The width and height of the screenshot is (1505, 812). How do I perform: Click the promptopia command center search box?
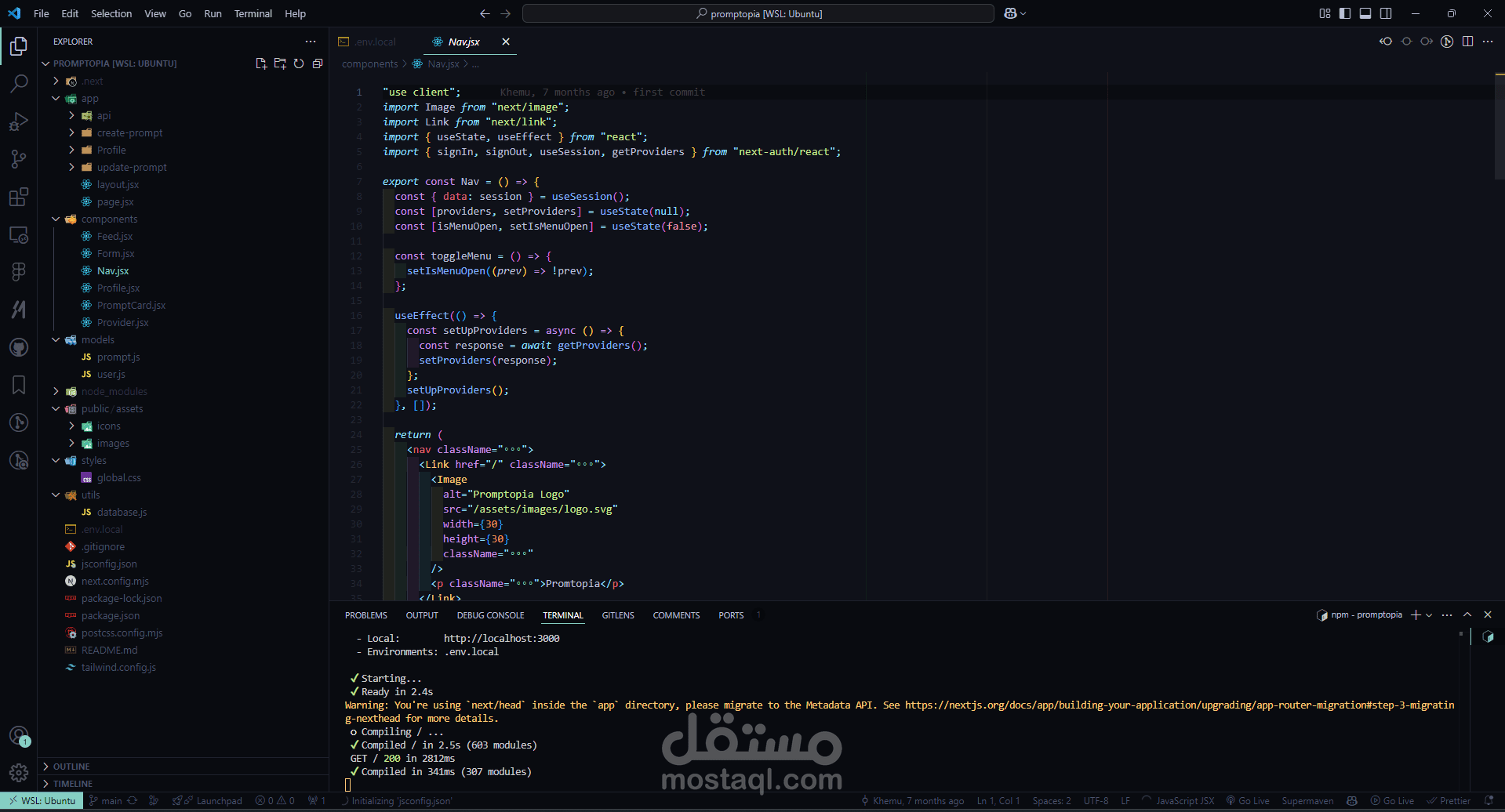tap(758, 13)
